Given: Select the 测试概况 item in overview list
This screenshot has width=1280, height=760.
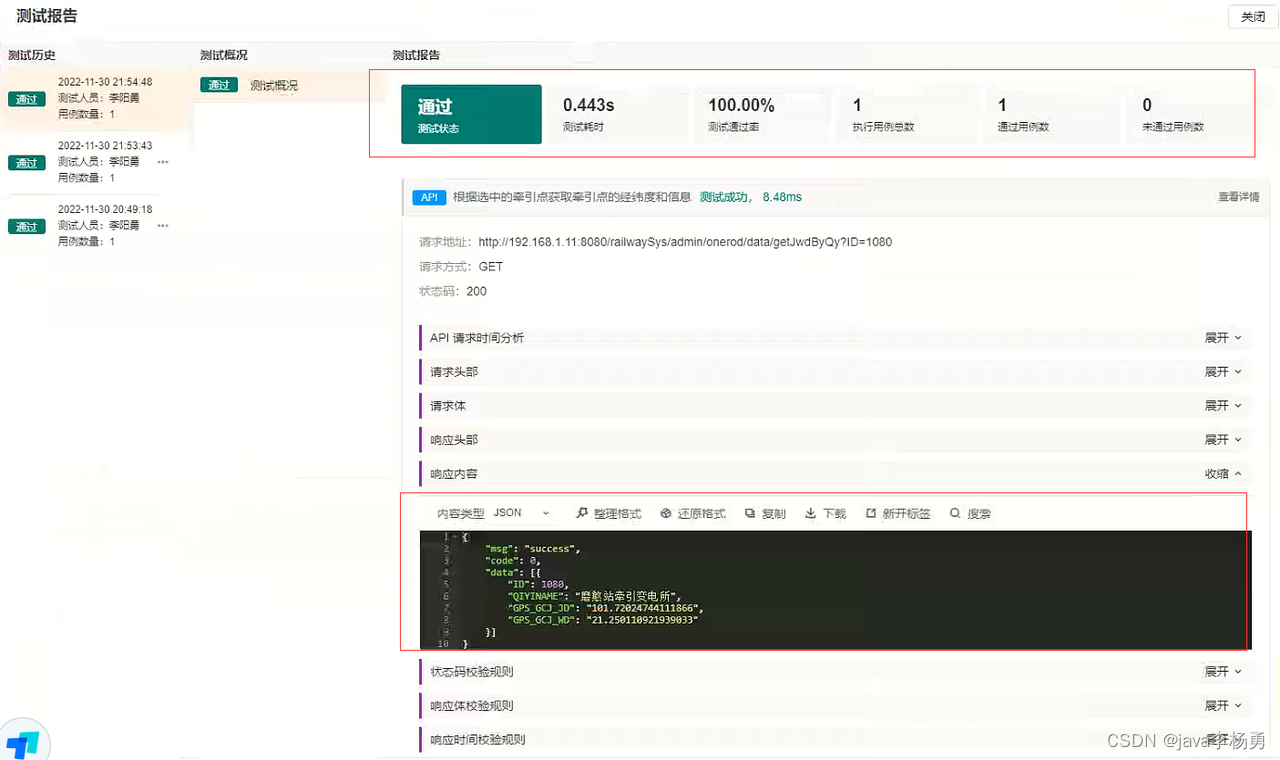Looking at the screenshot, I should [274, 86].
